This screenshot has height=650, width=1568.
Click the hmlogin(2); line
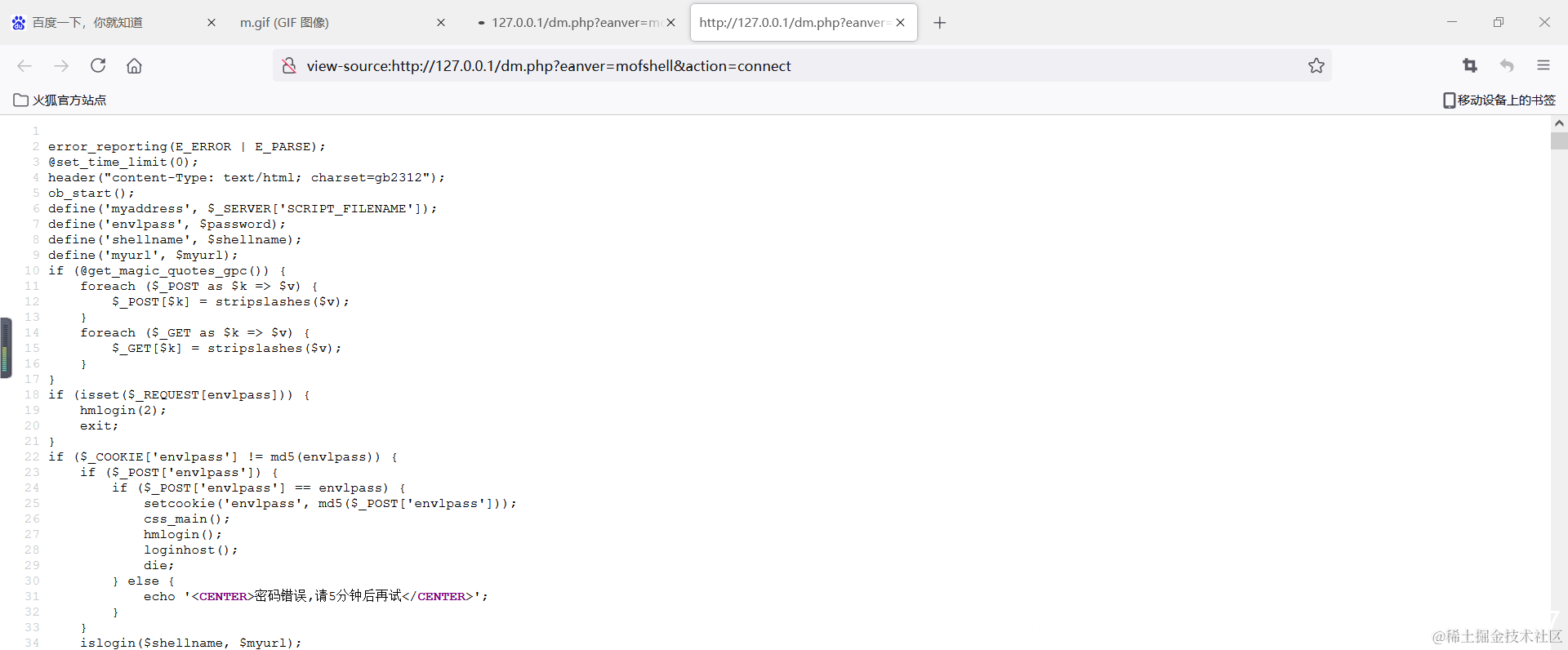click(x=122, y=411)
